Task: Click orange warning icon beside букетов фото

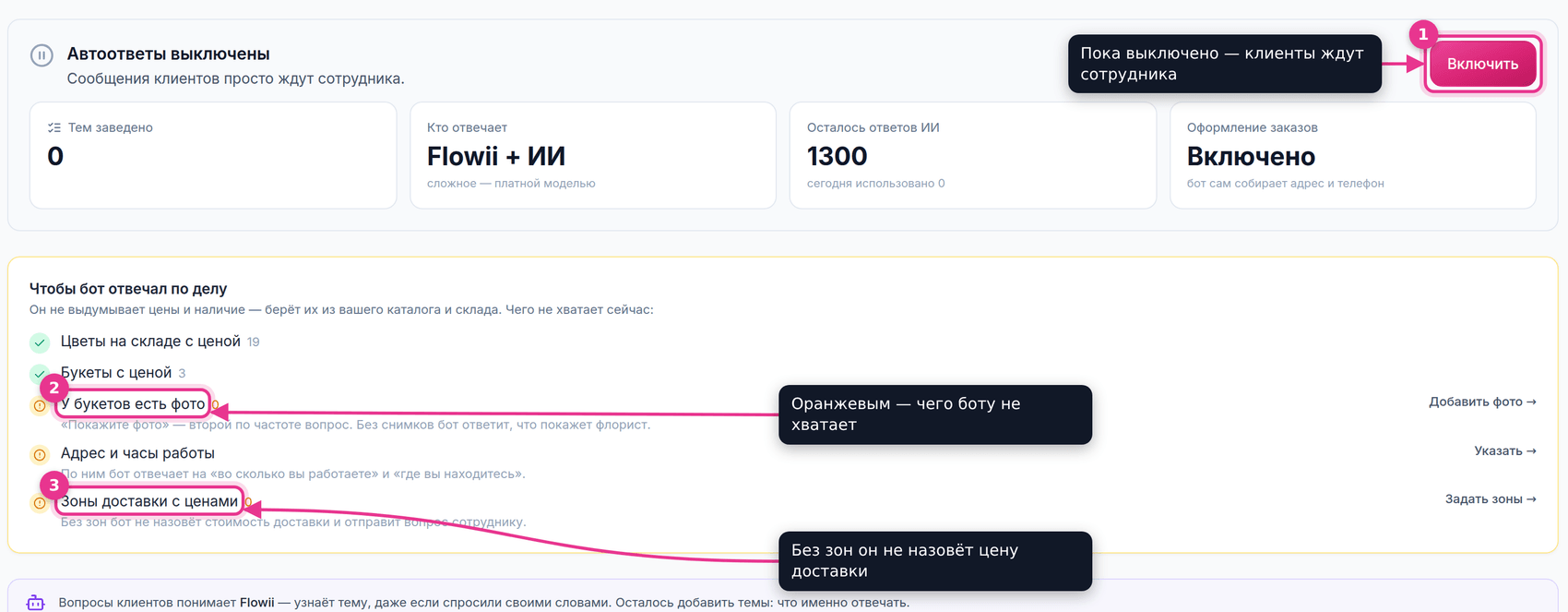Action: 40,405
